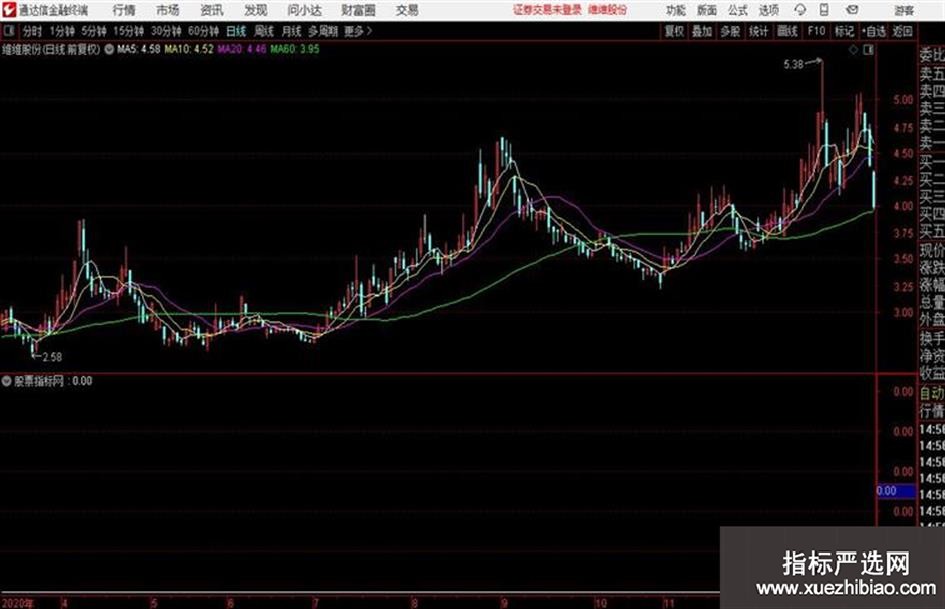The image size is (945, 609).
Task: Click the 多股 multi-stock toolbar button
Action: [730, 31]
